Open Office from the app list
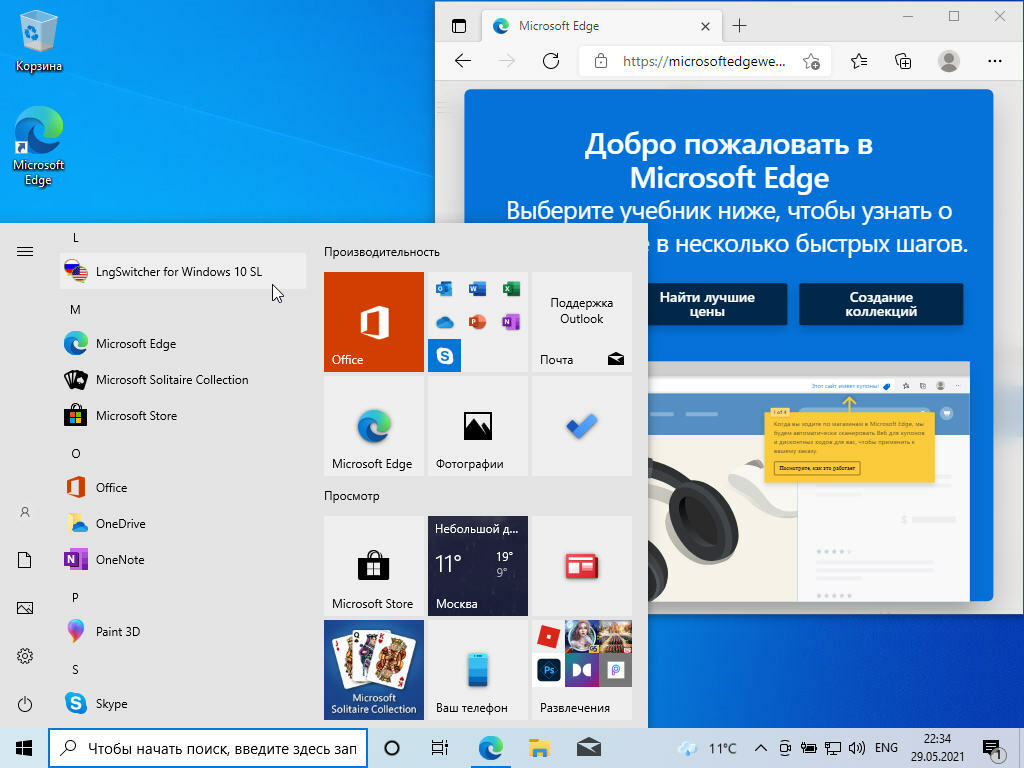Screen dimensions: 1024x768 (183, 487)
